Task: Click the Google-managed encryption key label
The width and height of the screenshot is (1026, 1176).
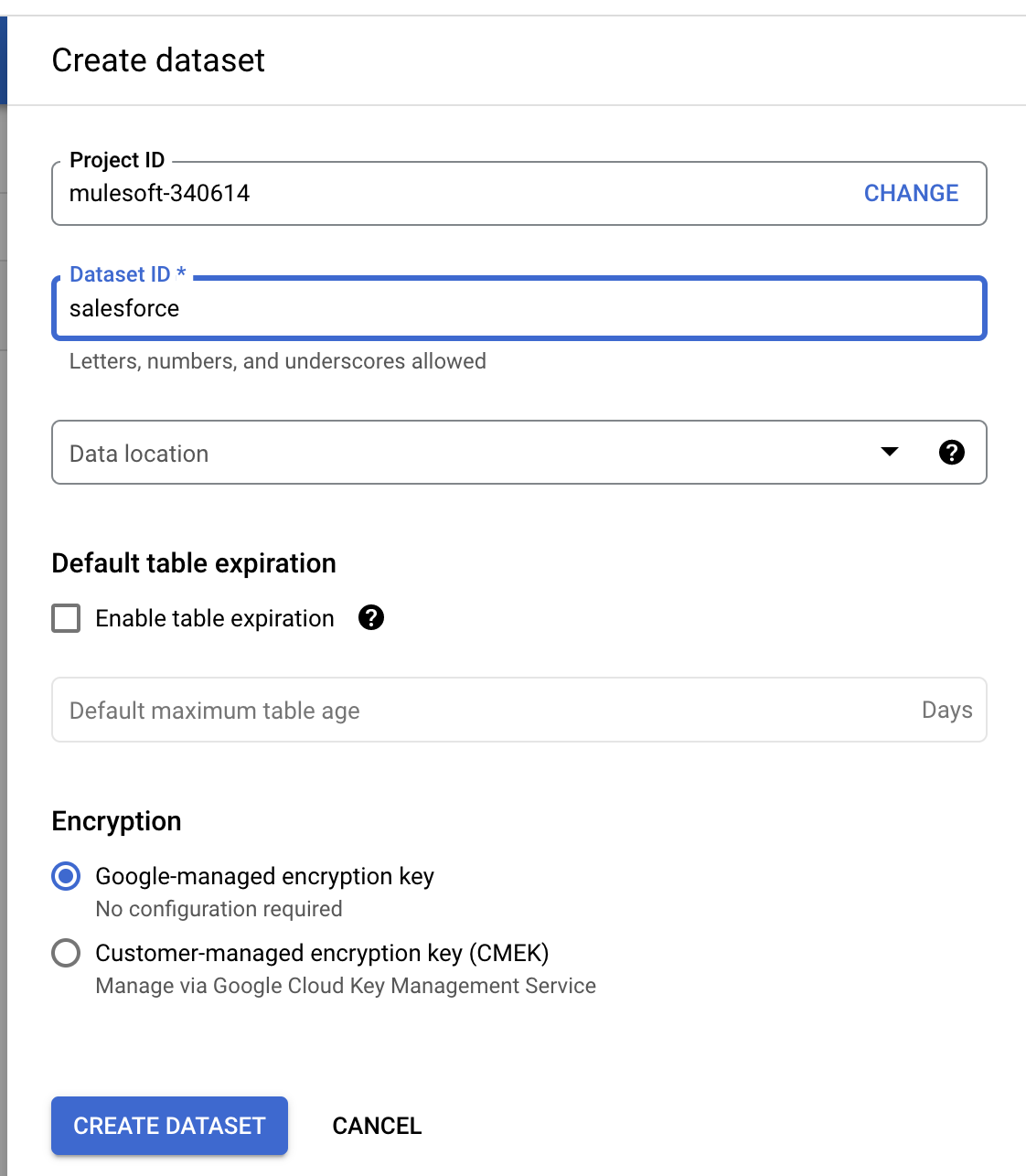Action: pyautogui.click(x=264, y=876)
